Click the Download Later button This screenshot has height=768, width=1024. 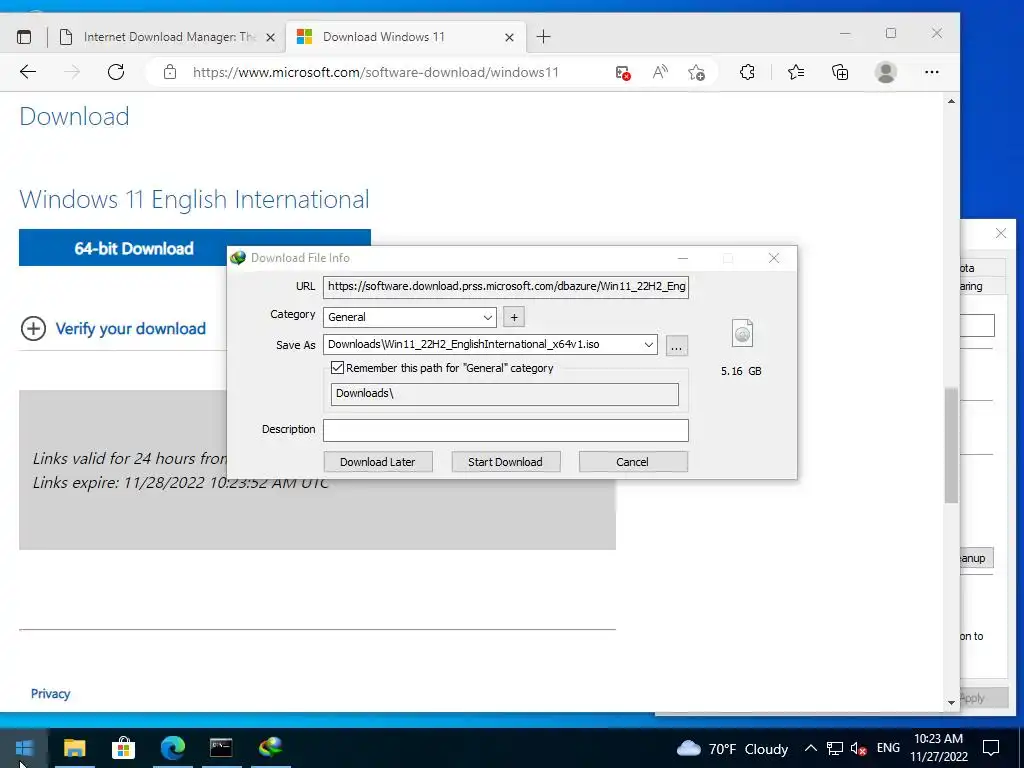[x=377, y=462]
